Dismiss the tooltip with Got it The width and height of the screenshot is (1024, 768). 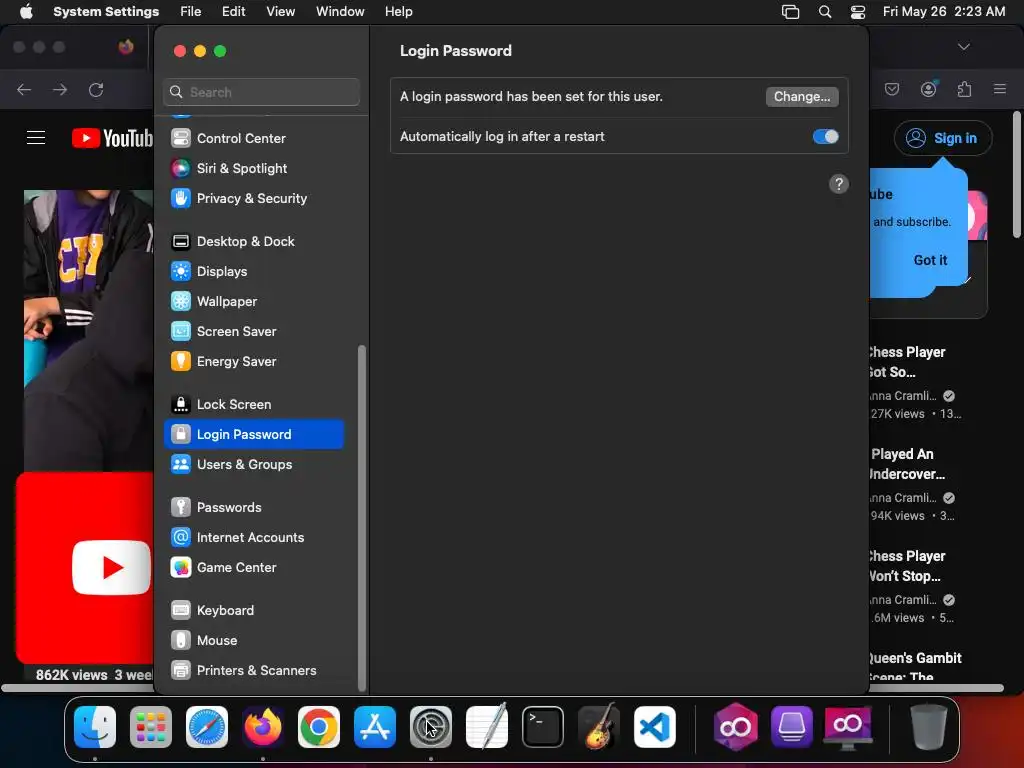(x=930, y=260)
